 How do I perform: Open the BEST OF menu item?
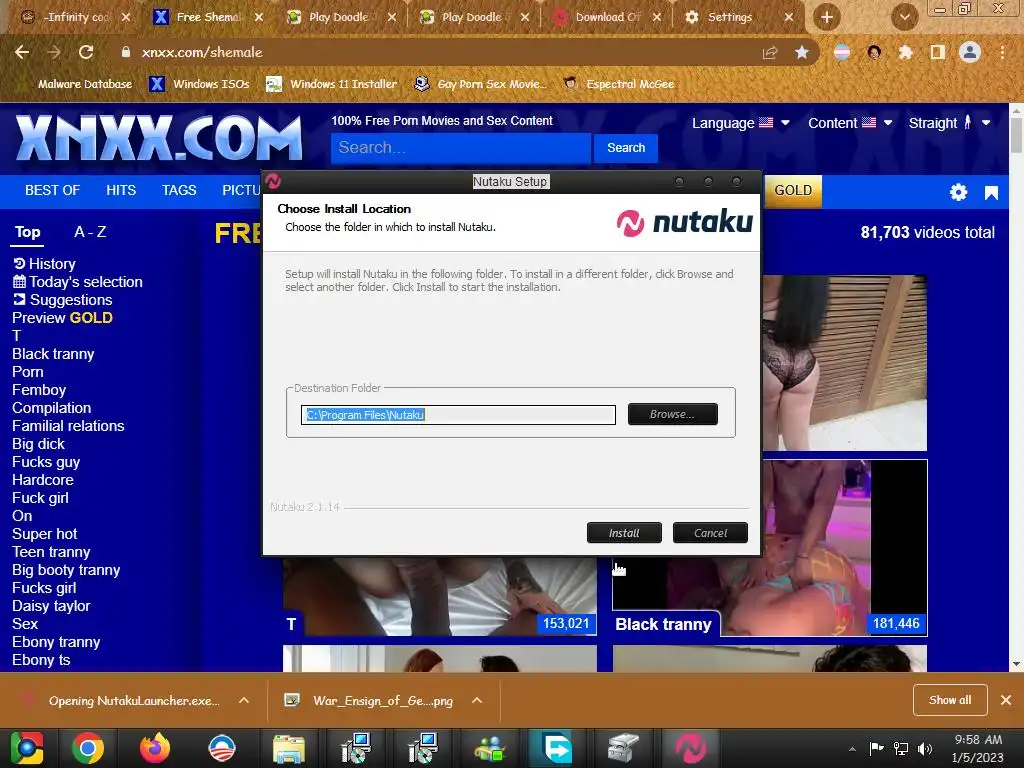52,191
